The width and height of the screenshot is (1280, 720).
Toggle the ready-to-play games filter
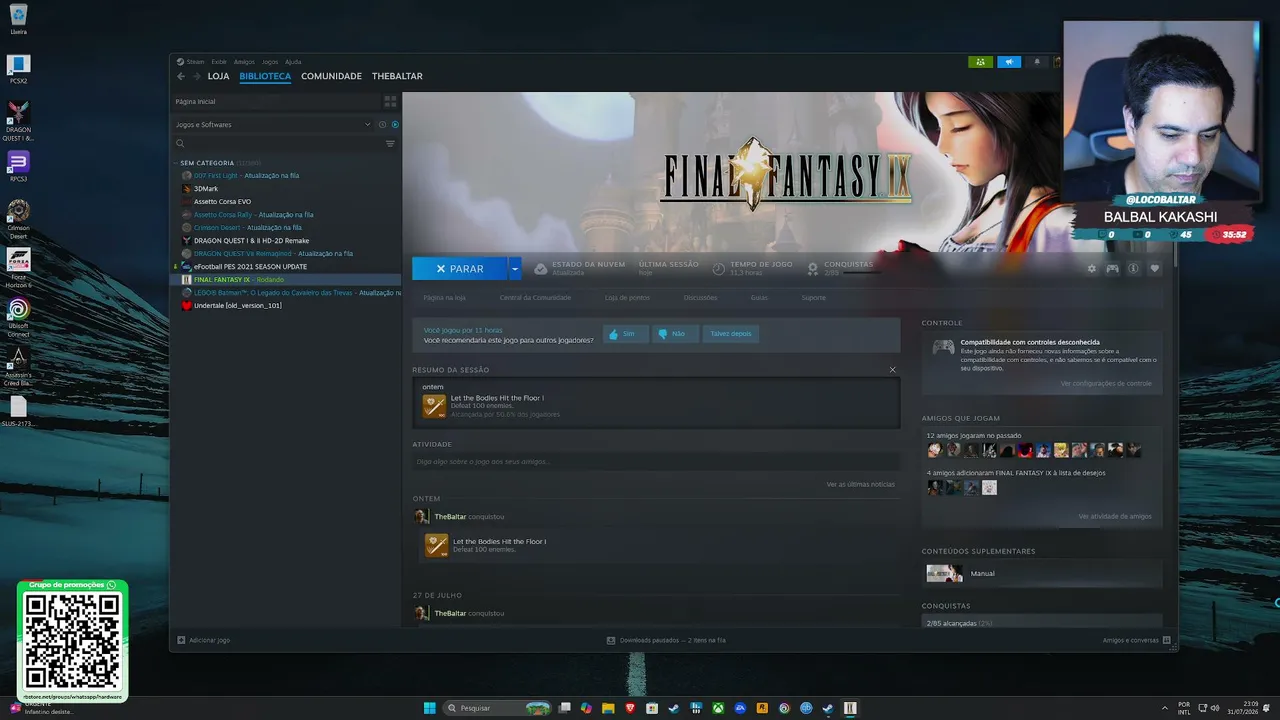tap(395, 125)
